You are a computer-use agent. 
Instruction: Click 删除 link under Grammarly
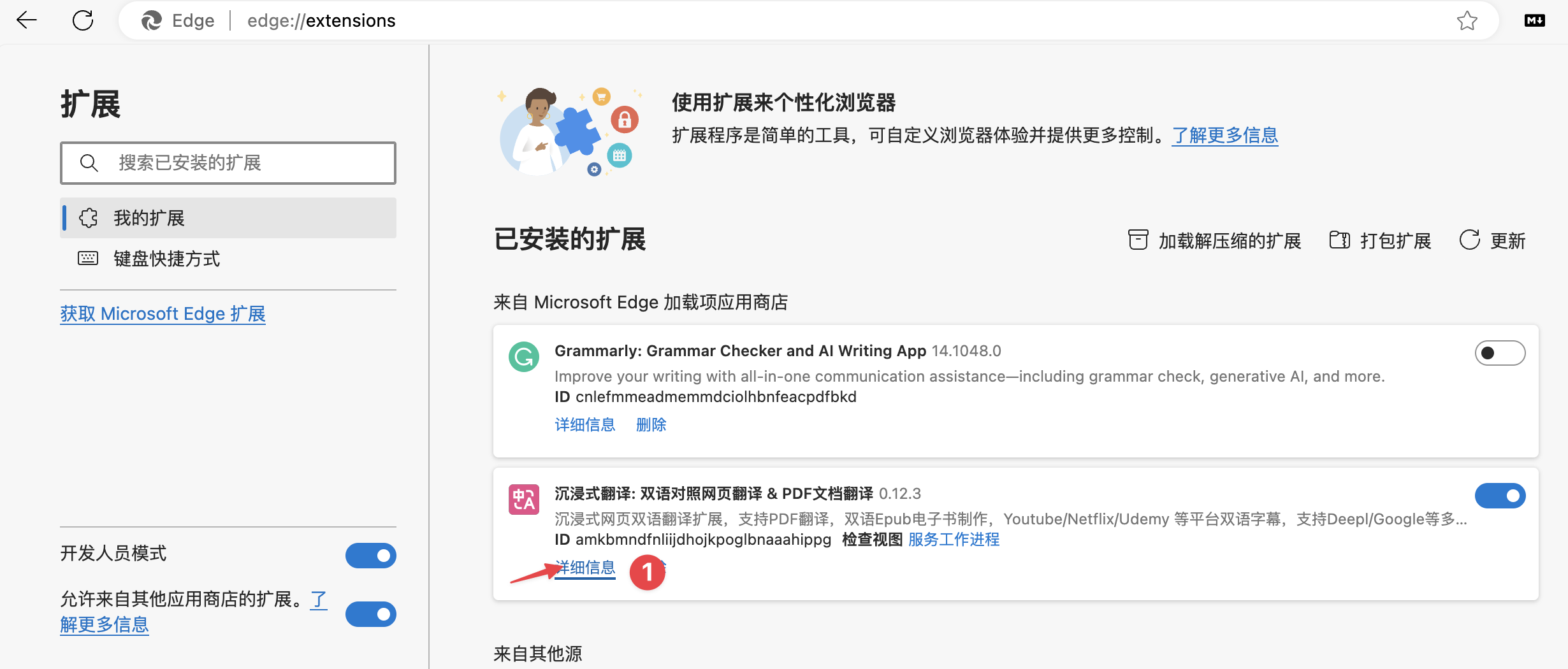point(651,424)
